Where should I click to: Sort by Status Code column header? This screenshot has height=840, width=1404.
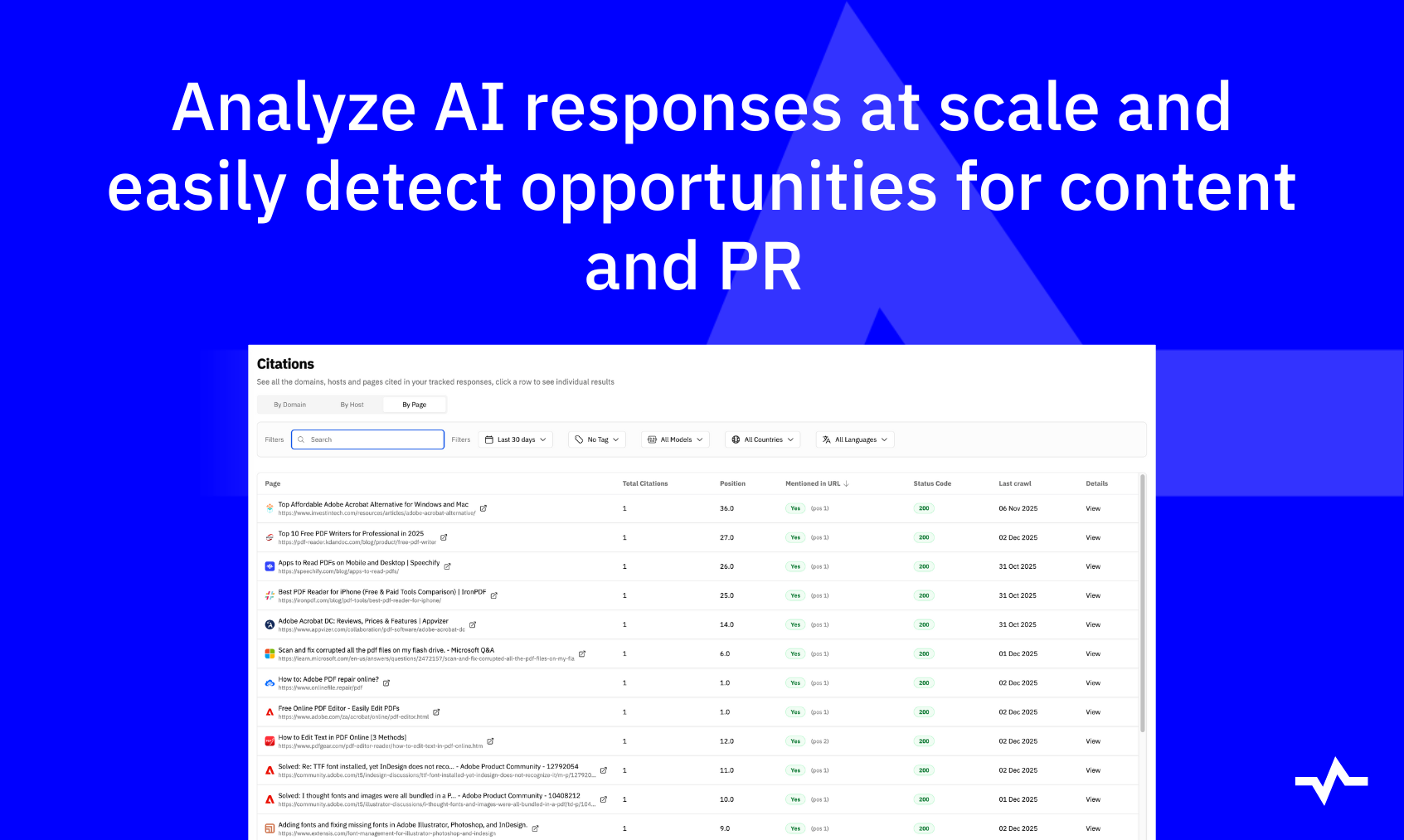[x=932, y=483]
